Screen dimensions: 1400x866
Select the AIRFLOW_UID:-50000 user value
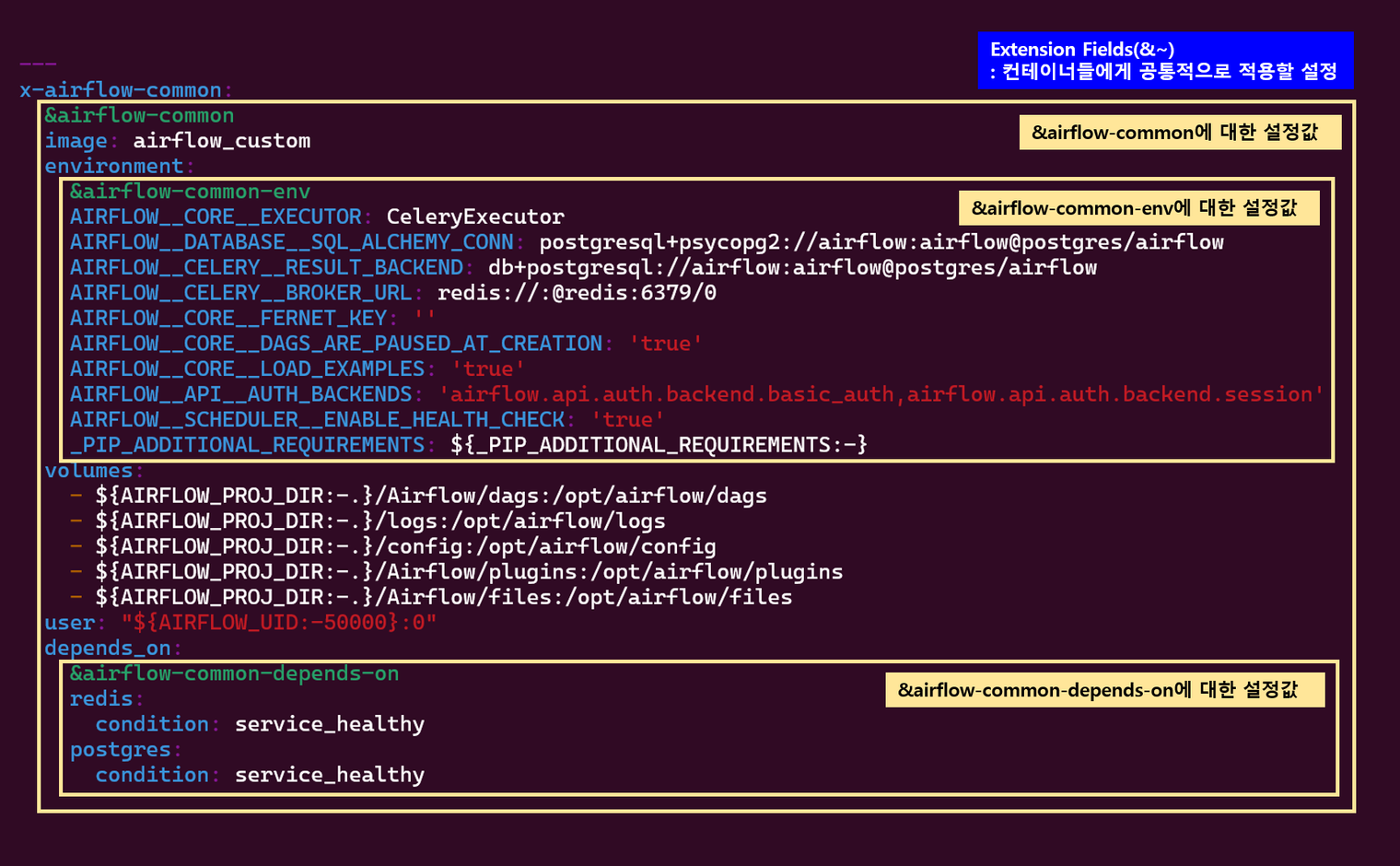tap(279, 623)
